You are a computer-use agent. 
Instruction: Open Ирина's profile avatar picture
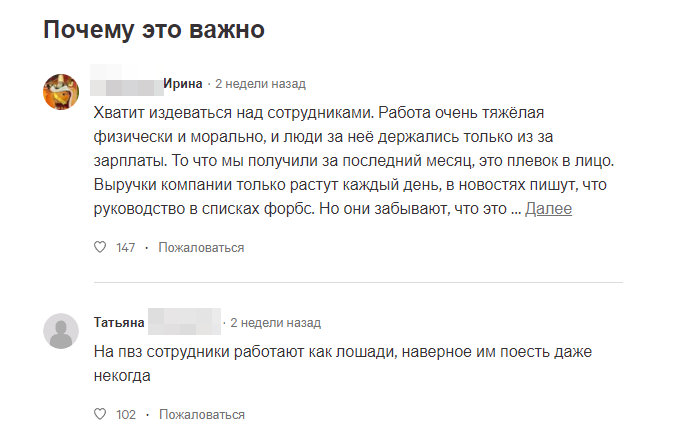[61, 91]
